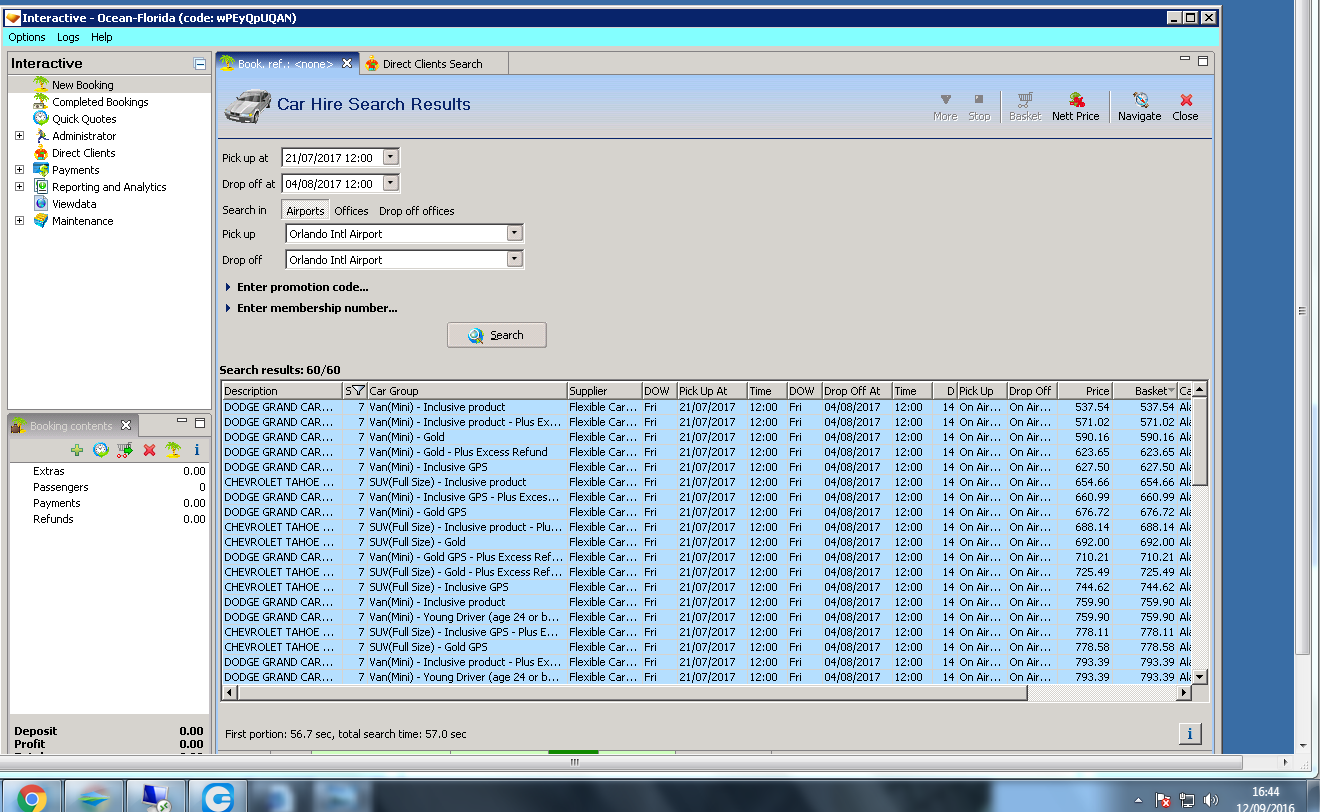Open the Logs menu
The width and height of the screenshot is (1320, 812).
[68, 37]
